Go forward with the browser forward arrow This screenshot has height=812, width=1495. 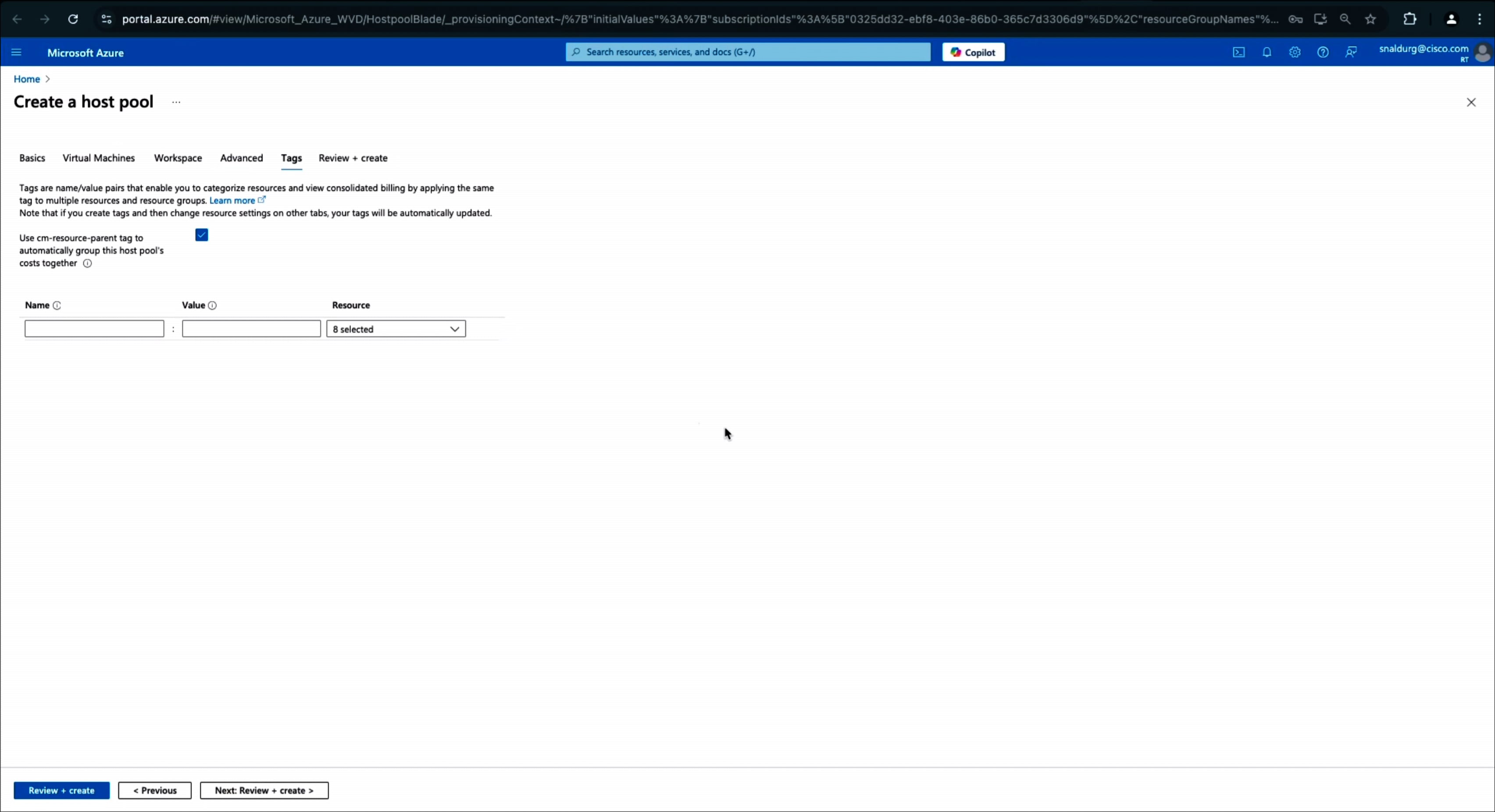[45, 19]
